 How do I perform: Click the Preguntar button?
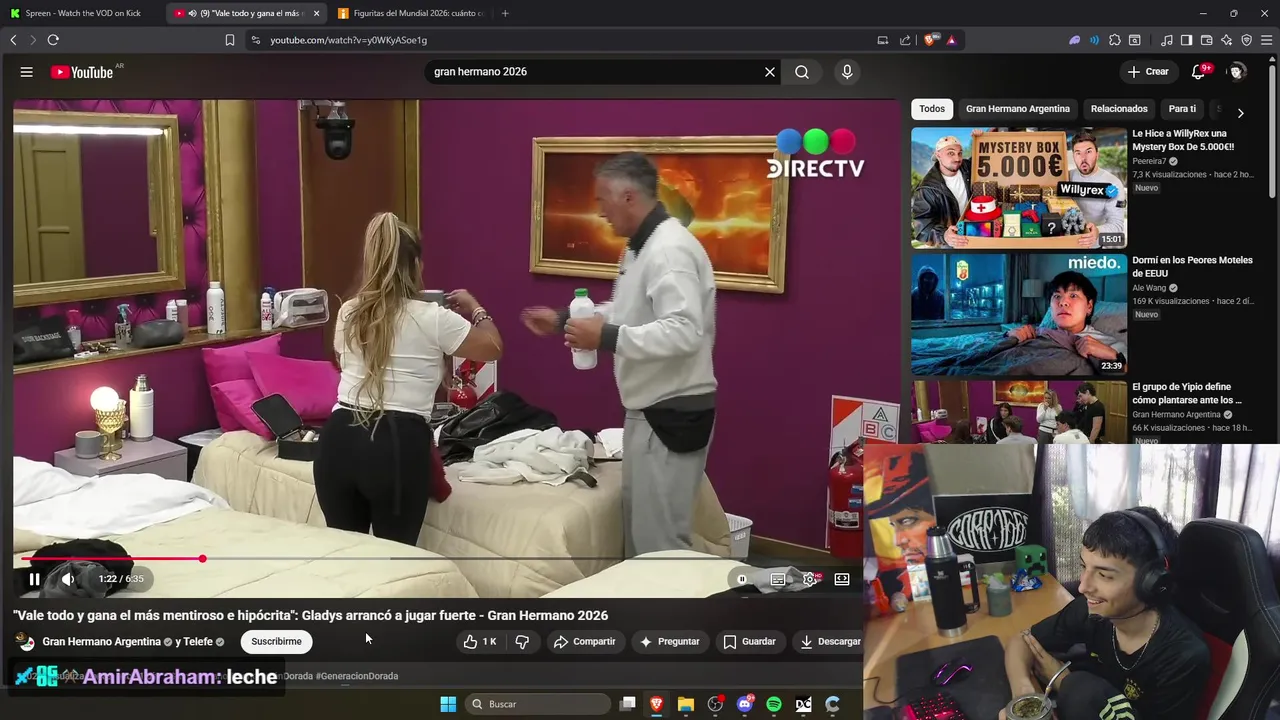click(x=669, y=642)
